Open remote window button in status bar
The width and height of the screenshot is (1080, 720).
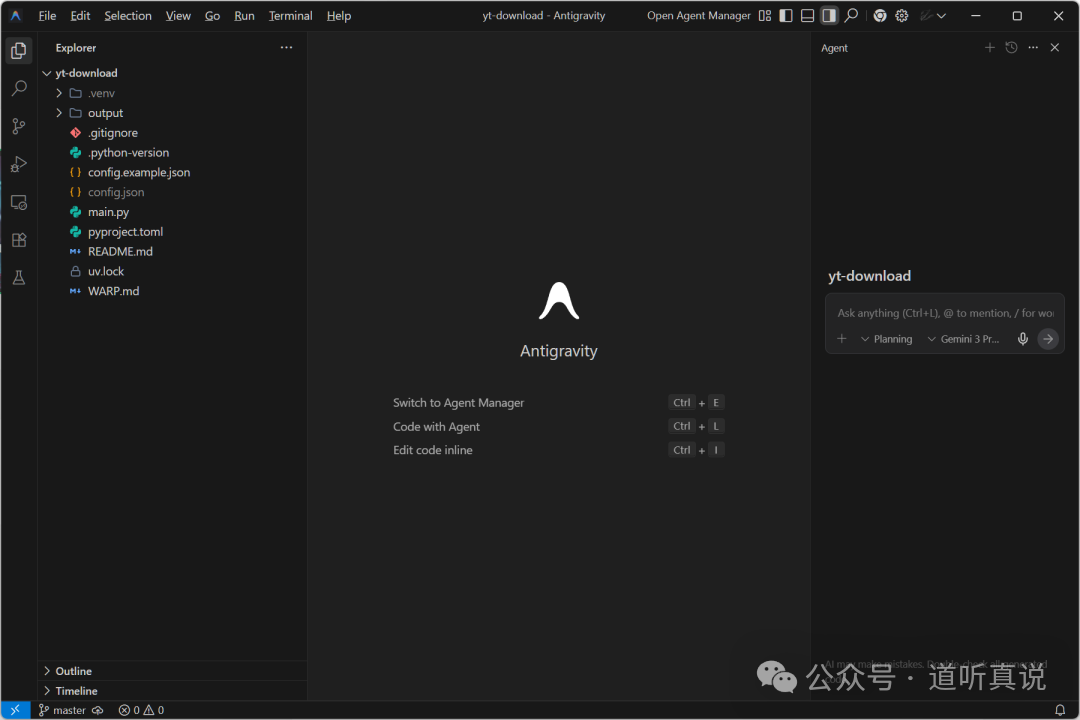click(15, 710)
